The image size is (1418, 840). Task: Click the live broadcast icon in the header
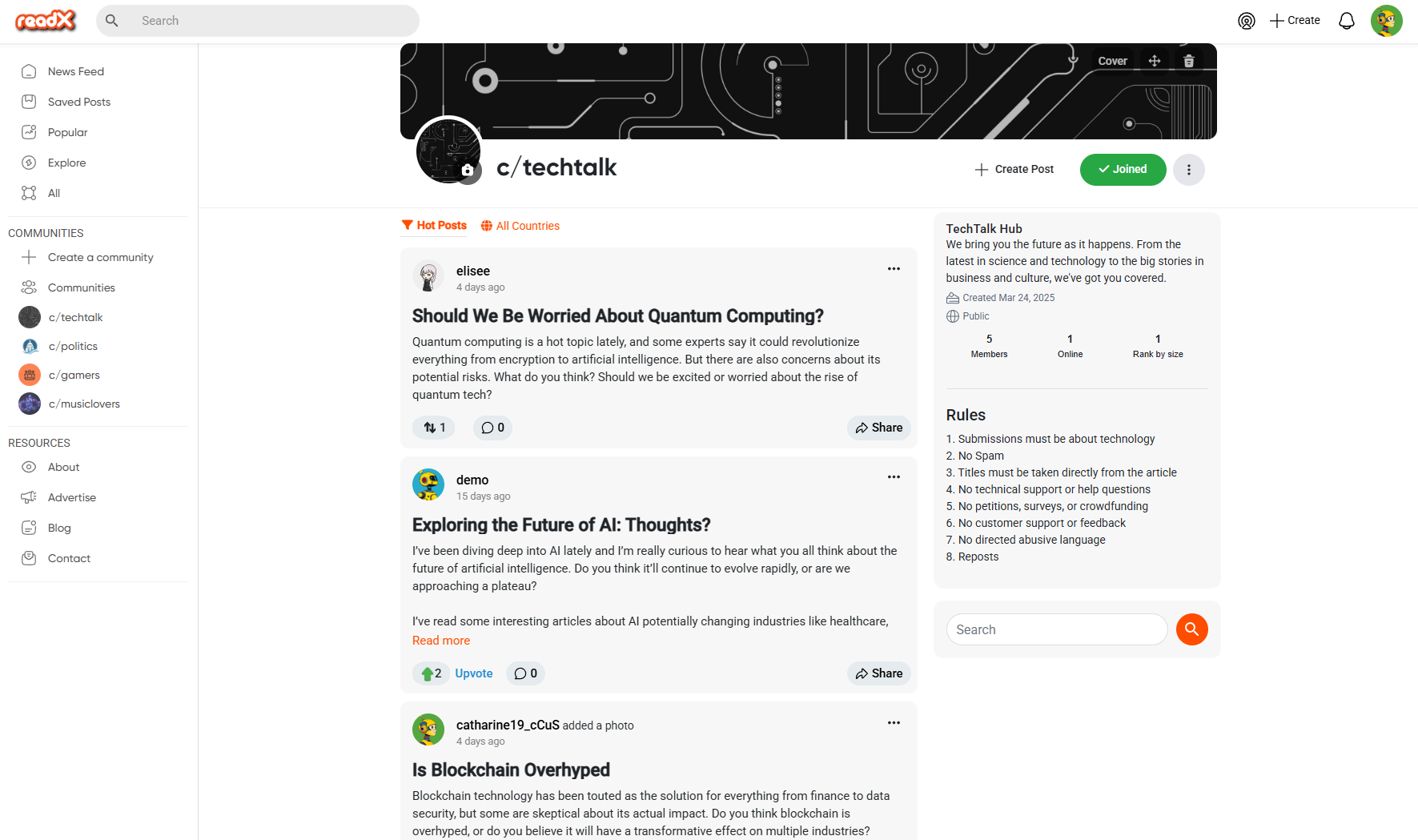click(x=1247, y=21)
